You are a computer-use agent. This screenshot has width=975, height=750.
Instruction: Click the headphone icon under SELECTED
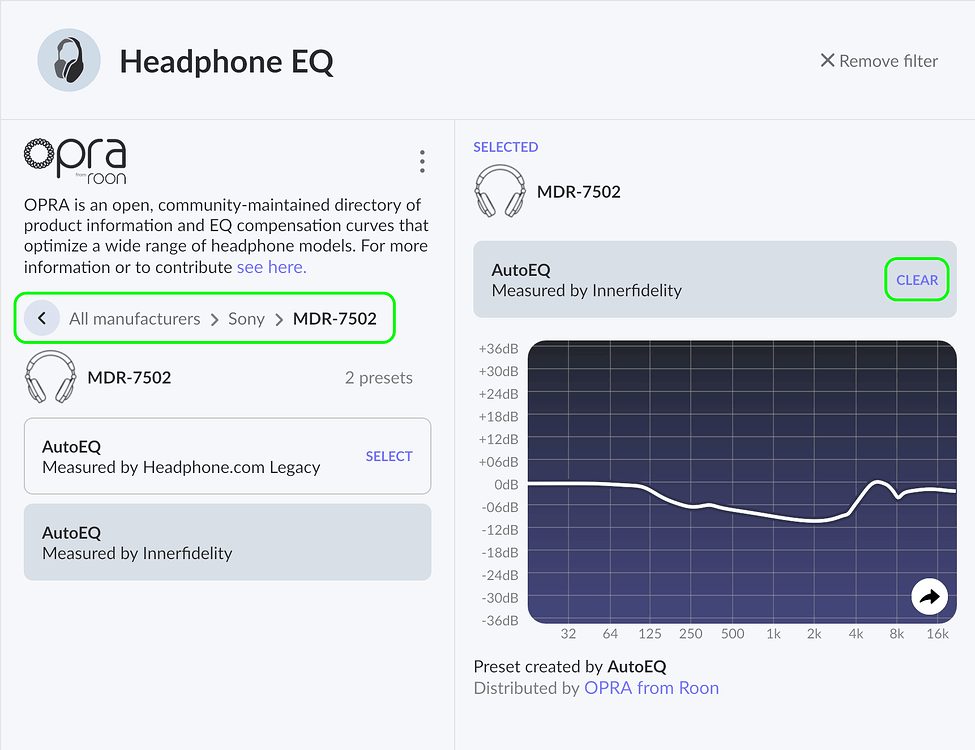coord(500,191)
